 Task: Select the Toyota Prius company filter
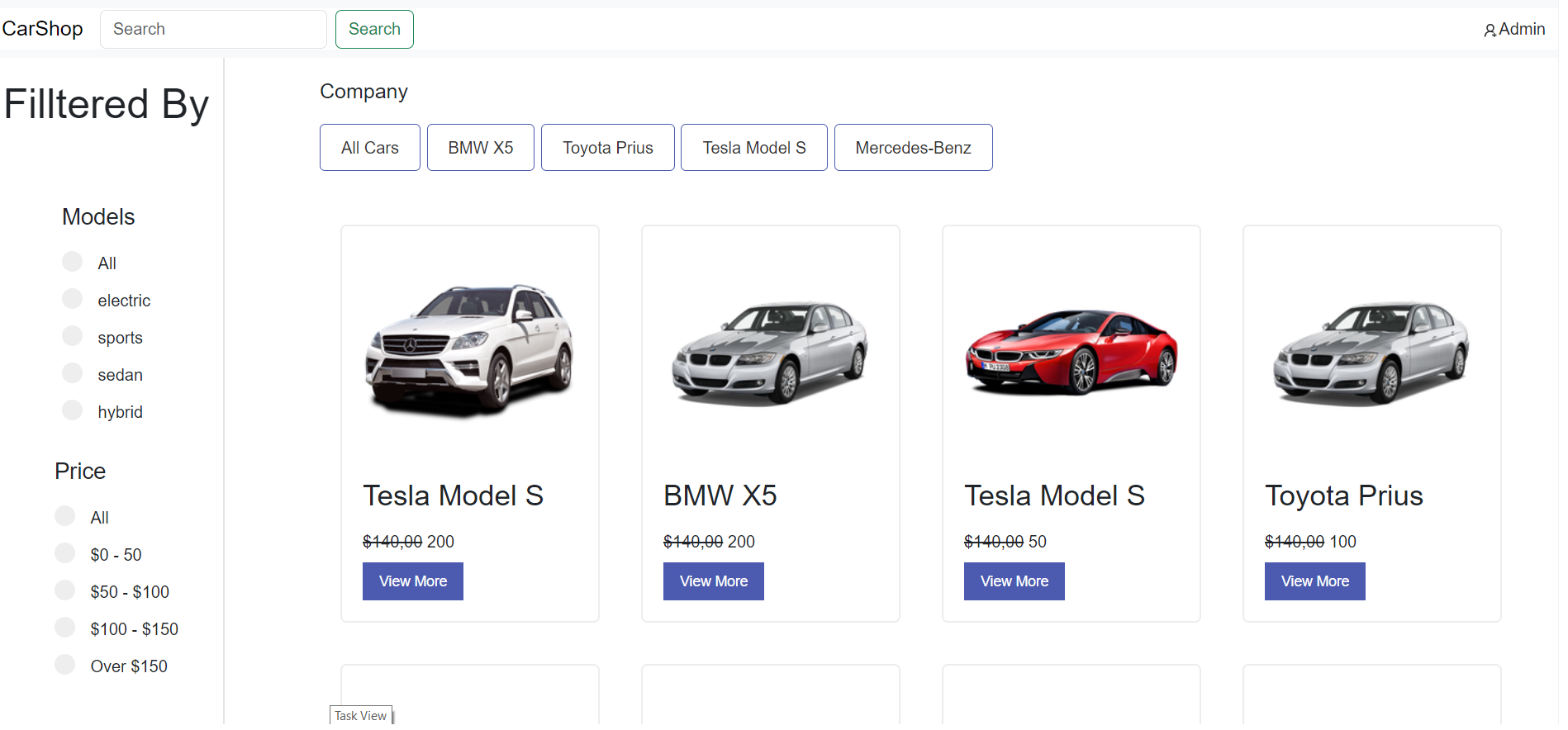[608, 148]
